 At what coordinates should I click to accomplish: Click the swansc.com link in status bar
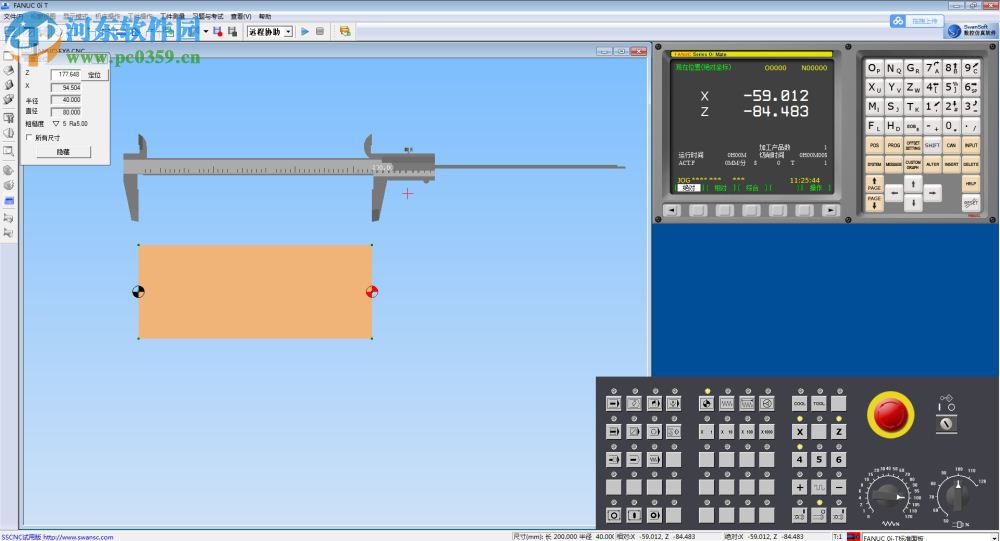click(78, 537)
